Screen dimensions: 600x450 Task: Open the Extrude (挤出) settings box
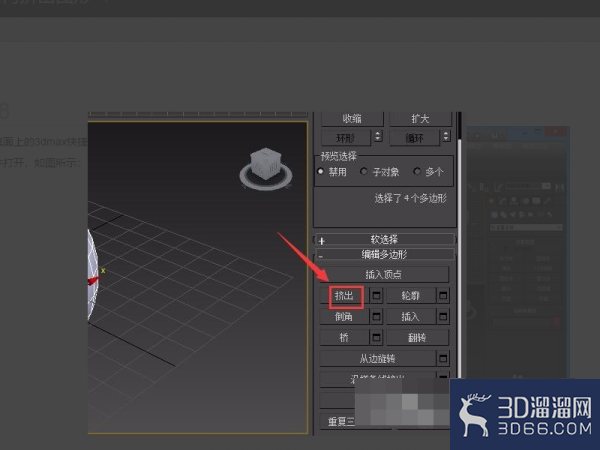(x=377, y=295)
